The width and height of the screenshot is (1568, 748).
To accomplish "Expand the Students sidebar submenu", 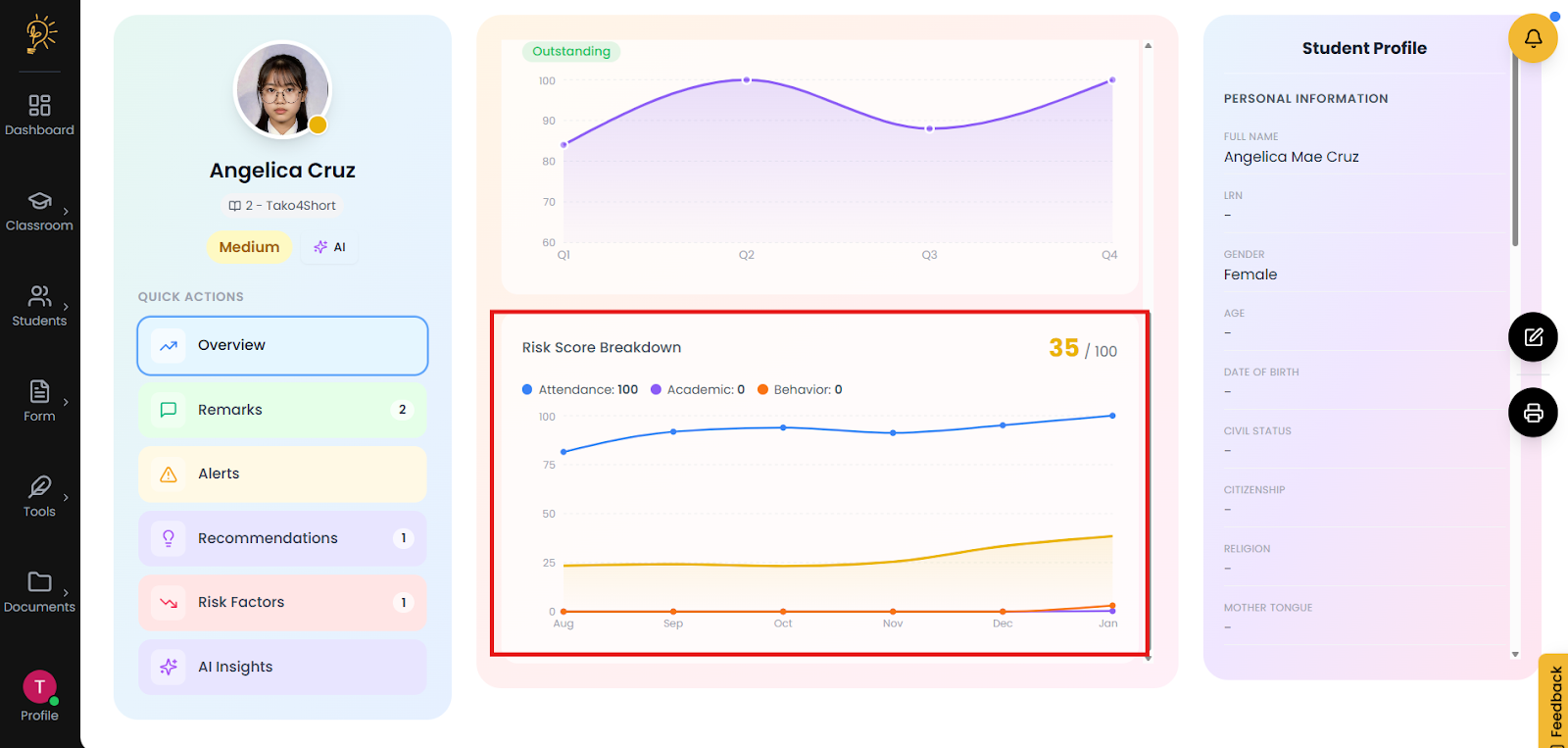I will point(66,306).
